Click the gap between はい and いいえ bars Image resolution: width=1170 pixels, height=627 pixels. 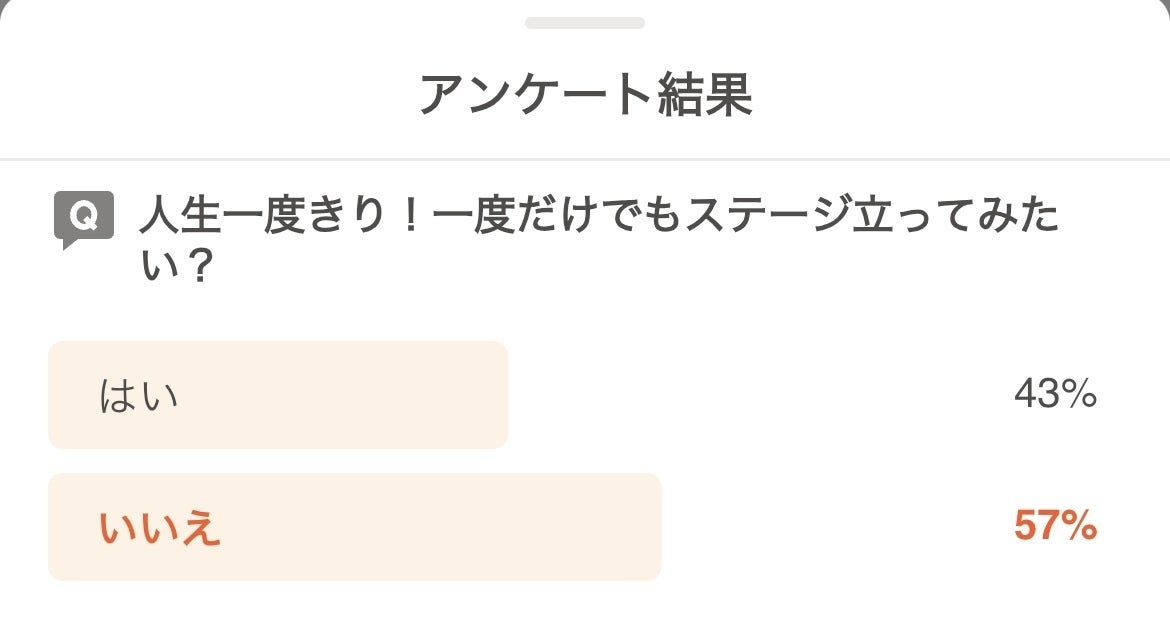[x=355, y=461]
